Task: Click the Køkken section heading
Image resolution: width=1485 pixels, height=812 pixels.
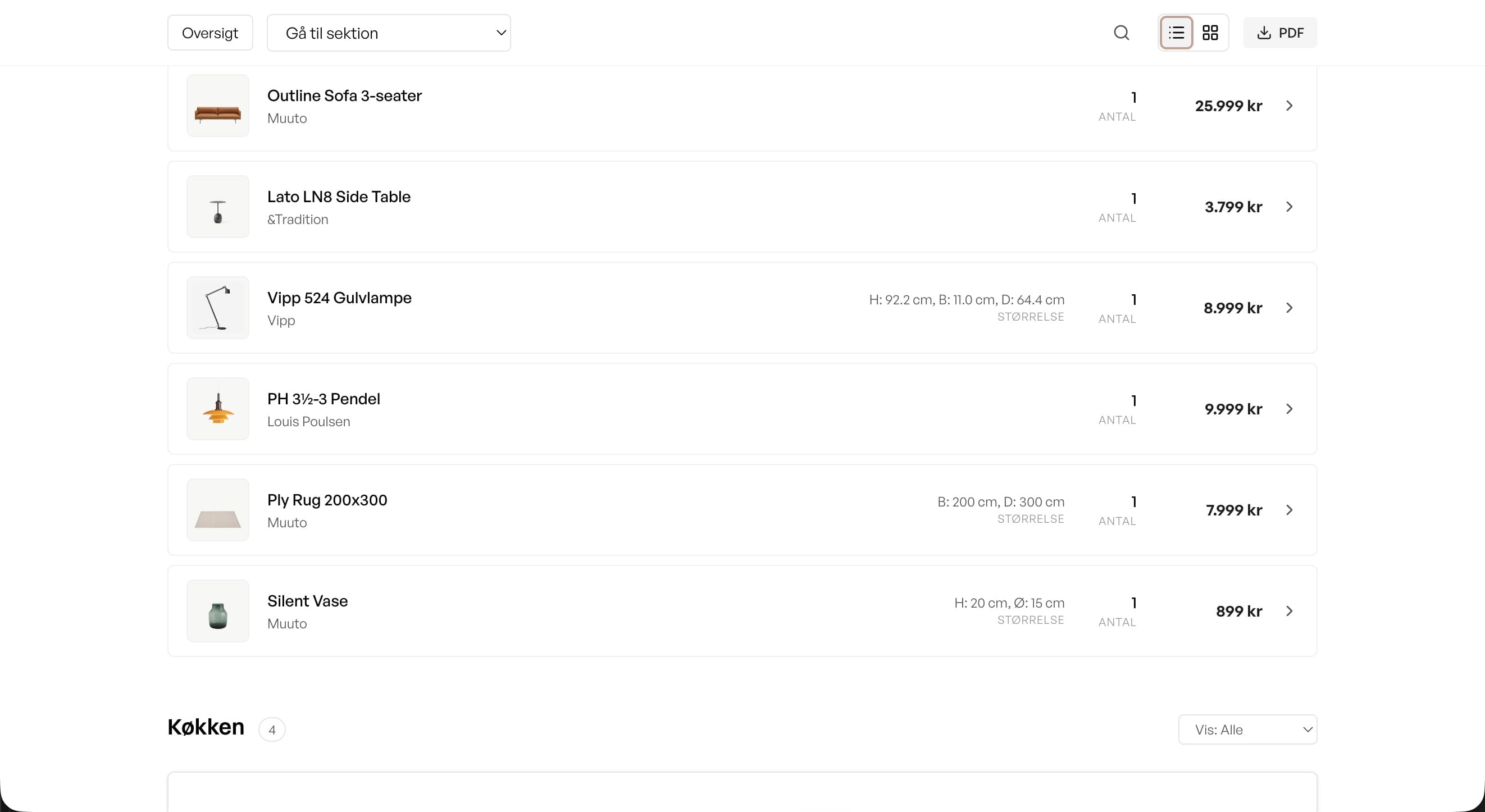Action: tap(206, 727)
